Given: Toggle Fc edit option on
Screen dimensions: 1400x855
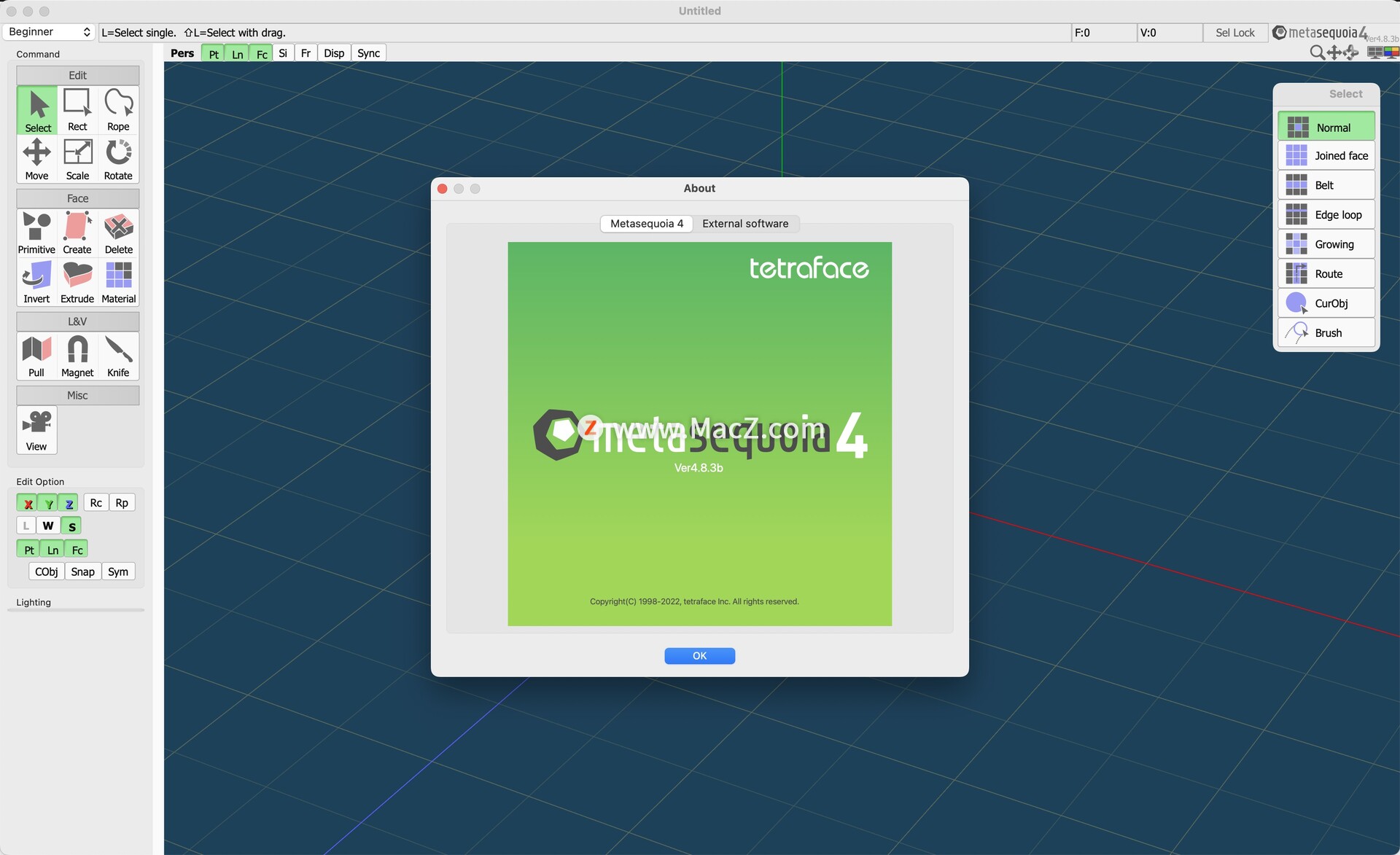Looking at the screenshot, I should tap(76, 548).
